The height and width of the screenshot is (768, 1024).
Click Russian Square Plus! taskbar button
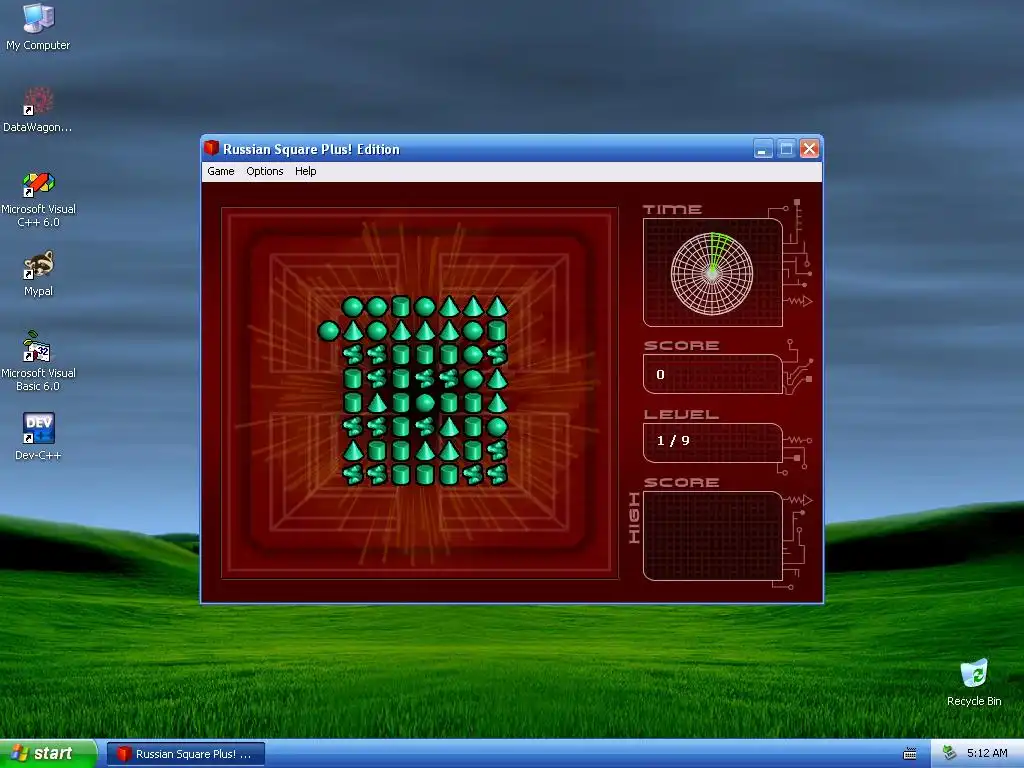tap(186, 754)
